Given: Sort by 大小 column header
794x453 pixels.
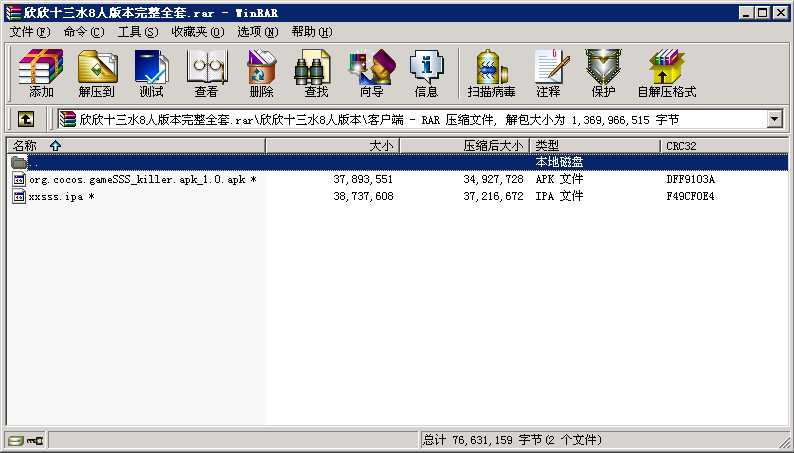Looking at the screenshot, I should [x=333, y=146].
